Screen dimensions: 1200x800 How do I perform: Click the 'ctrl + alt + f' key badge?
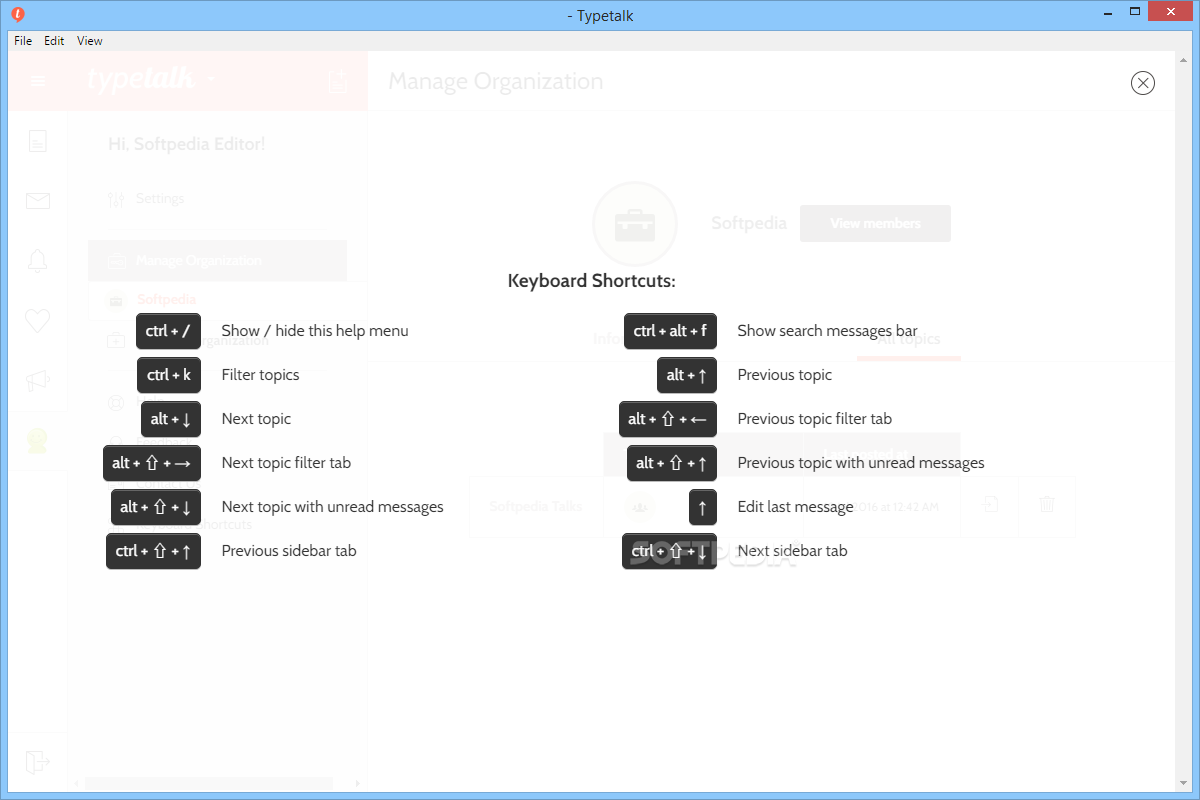coord(670,331)
